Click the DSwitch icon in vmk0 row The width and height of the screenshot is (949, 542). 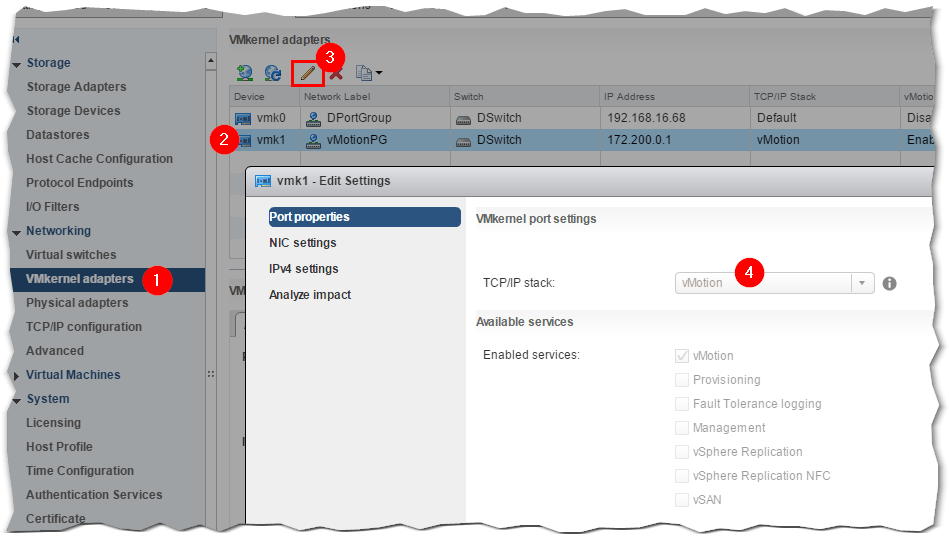(x=463, y=119)
